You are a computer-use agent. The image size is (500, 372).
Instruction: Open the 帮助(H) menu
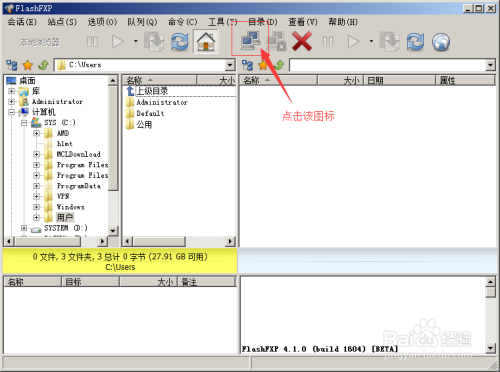pyautogui.click(x=343, y=22)
